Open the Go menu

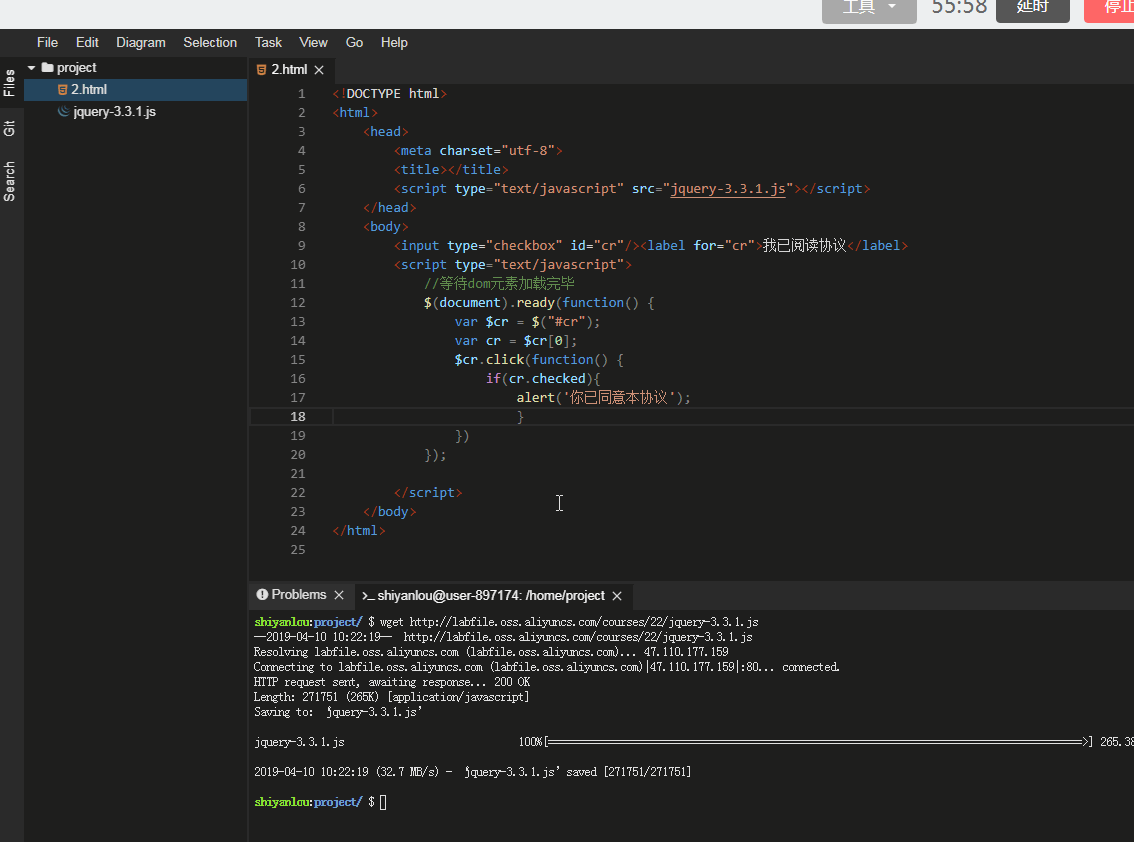354,43
